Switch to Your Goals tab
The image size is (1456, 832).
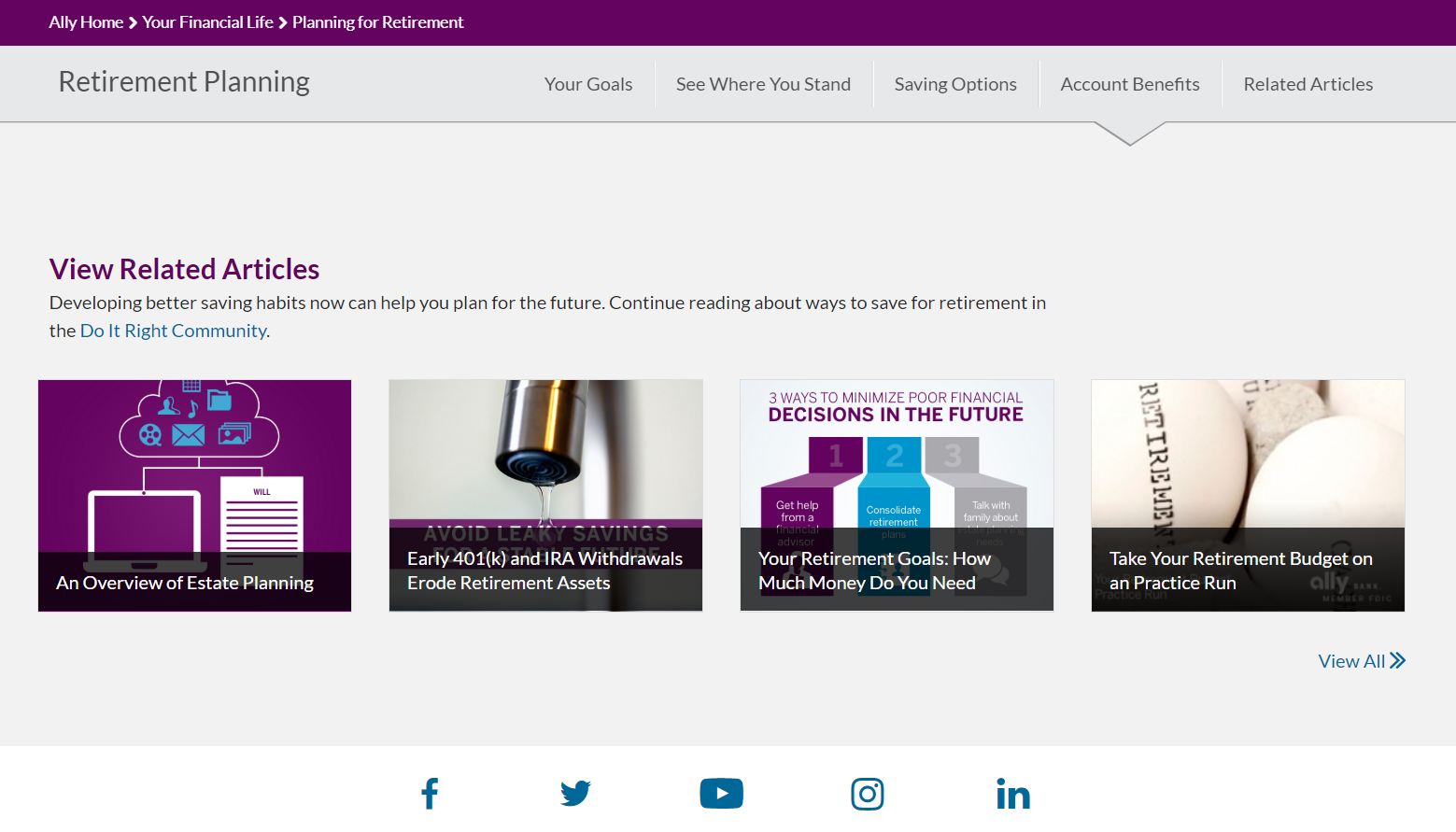pos(588,84)
